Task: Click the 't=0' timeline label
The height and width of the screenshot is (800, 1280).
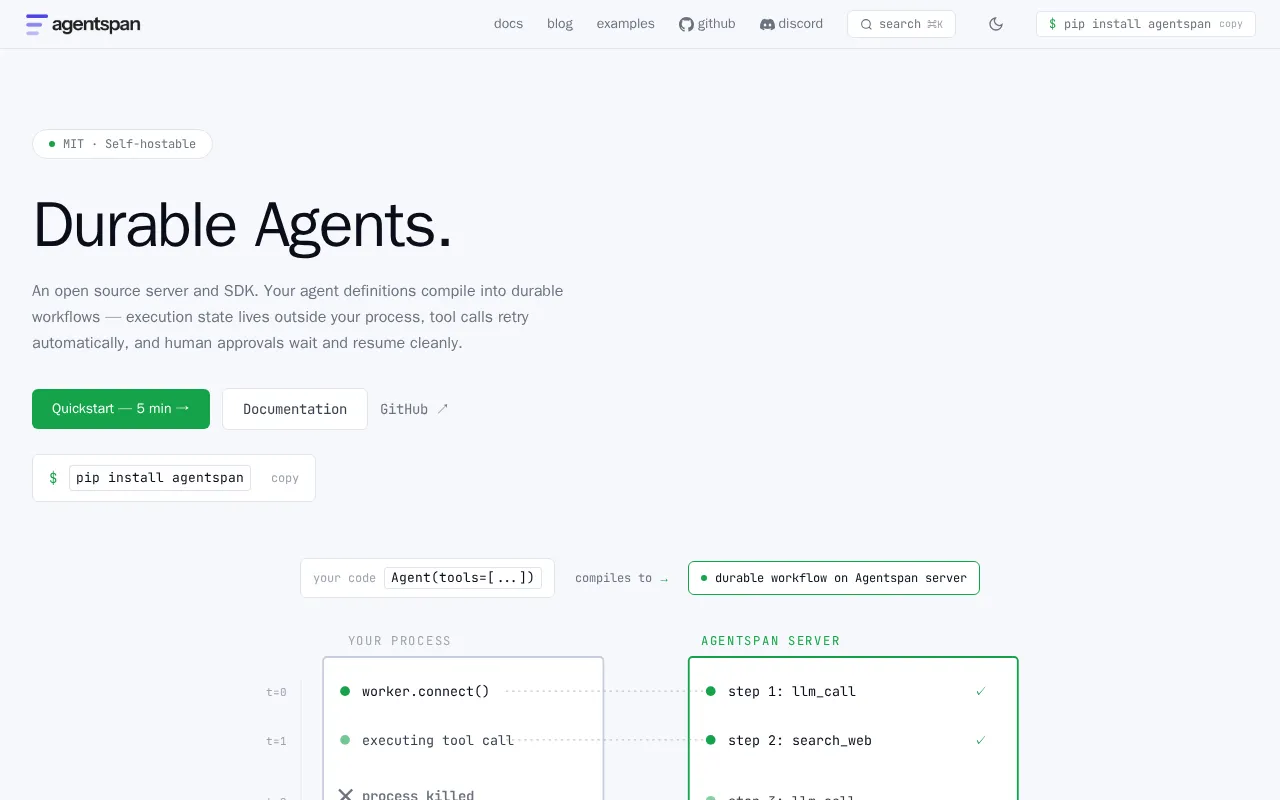Action: coord(276,692)
